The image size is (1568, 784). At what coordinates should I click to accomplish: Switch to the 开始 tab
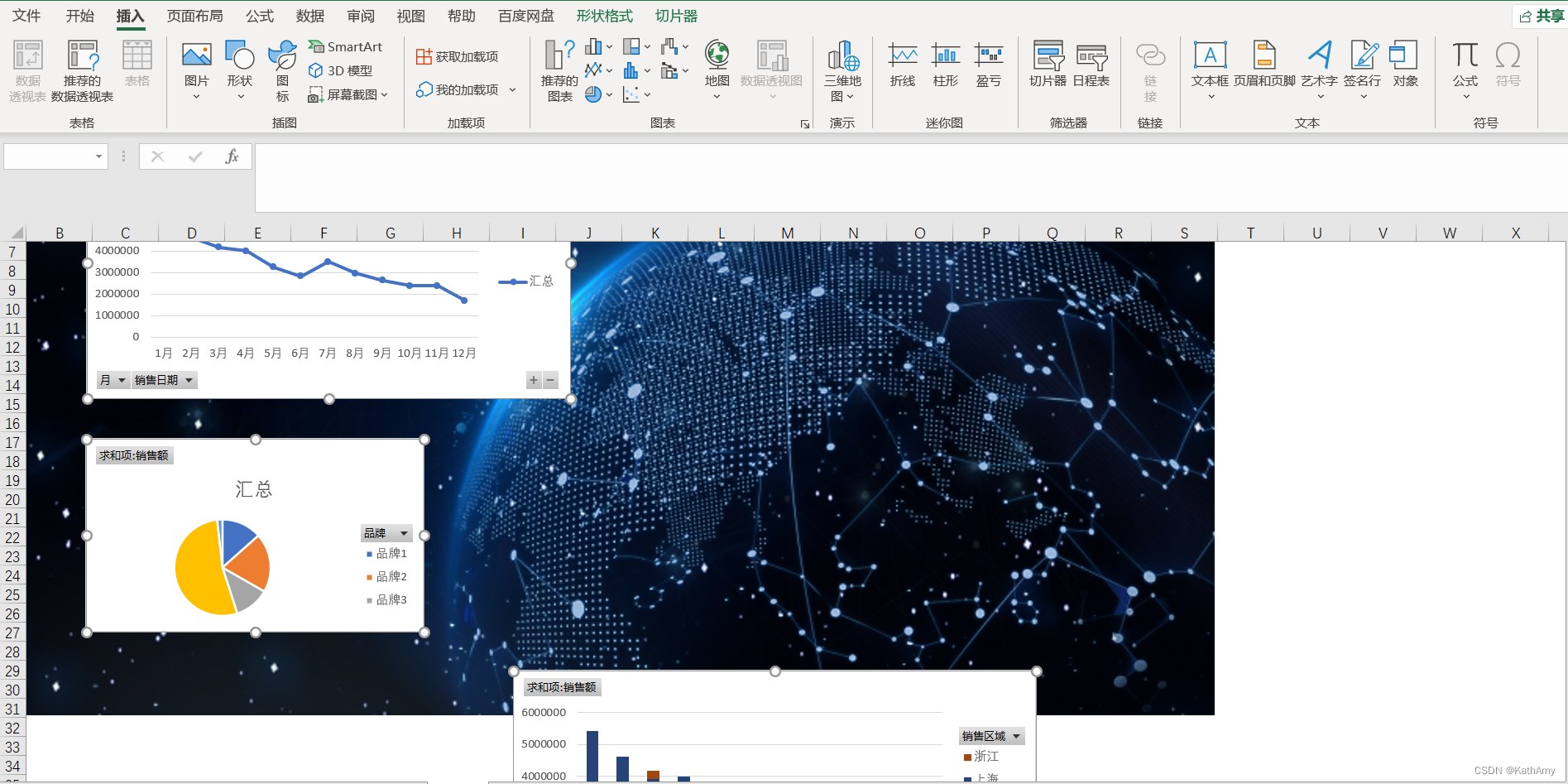pyautogui.click(x=79, y=16)
